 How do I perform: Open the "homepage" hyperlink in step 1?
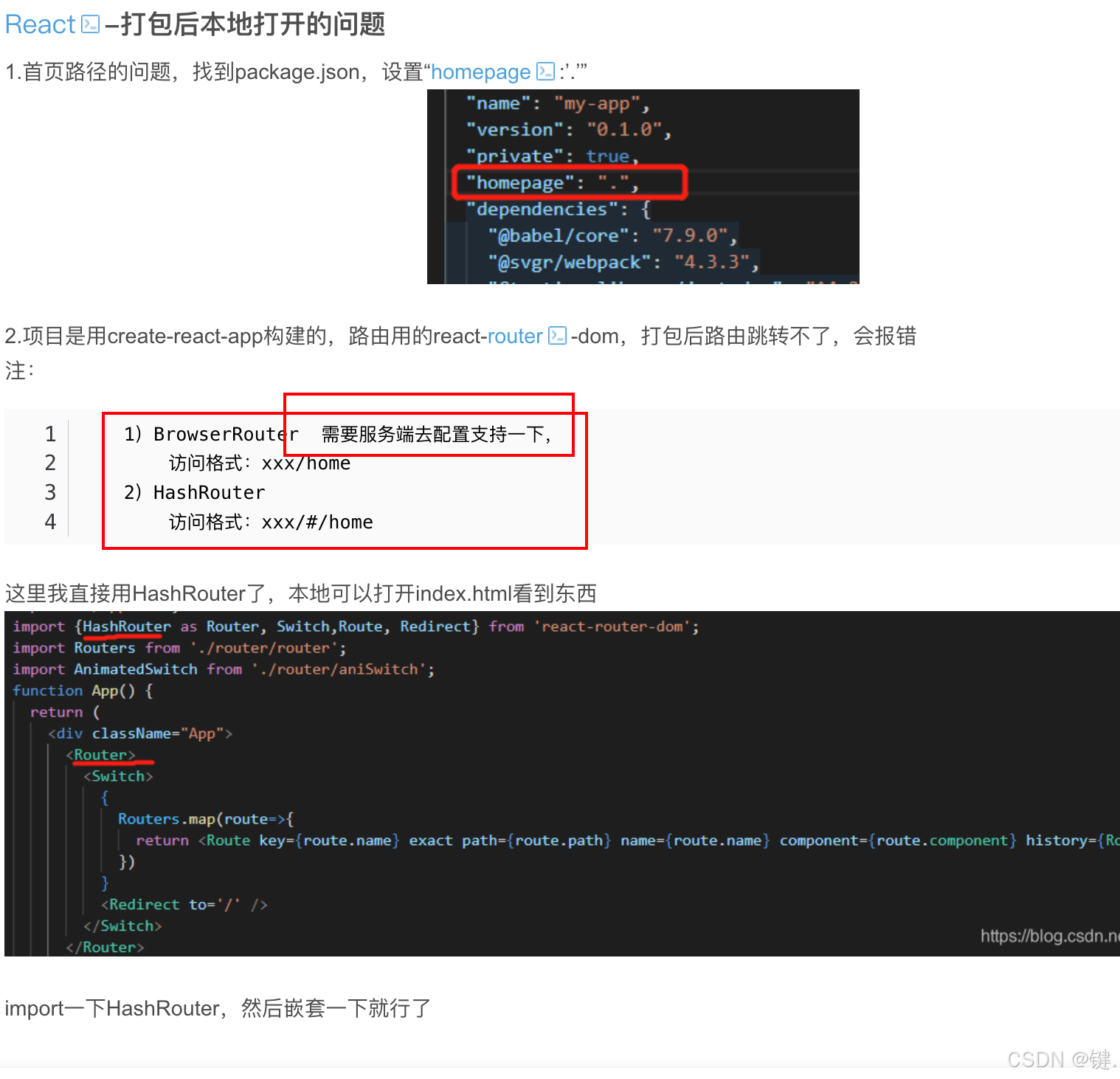click(480, 72)
